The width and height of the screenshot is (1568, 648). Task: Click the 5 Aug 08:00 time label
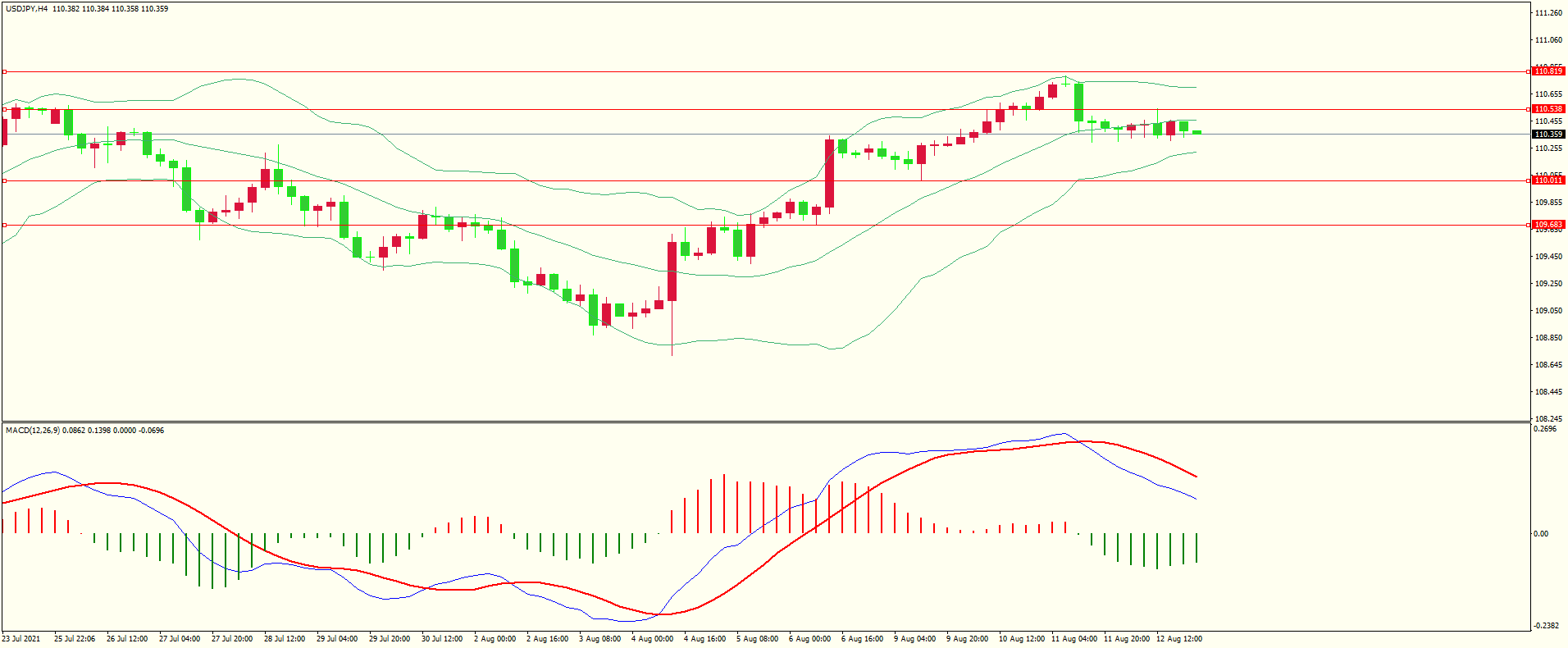[757, 639]
